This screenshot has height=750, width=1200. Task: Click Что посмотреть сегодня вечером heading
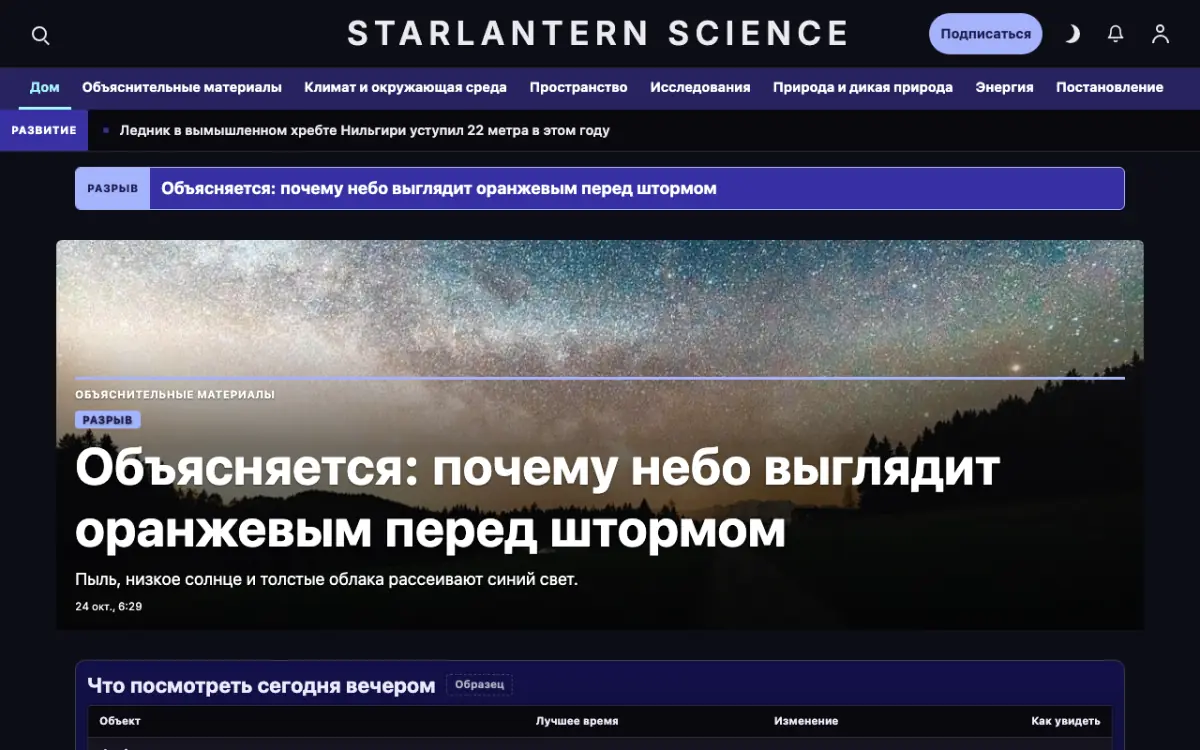[x=261, y=686]
